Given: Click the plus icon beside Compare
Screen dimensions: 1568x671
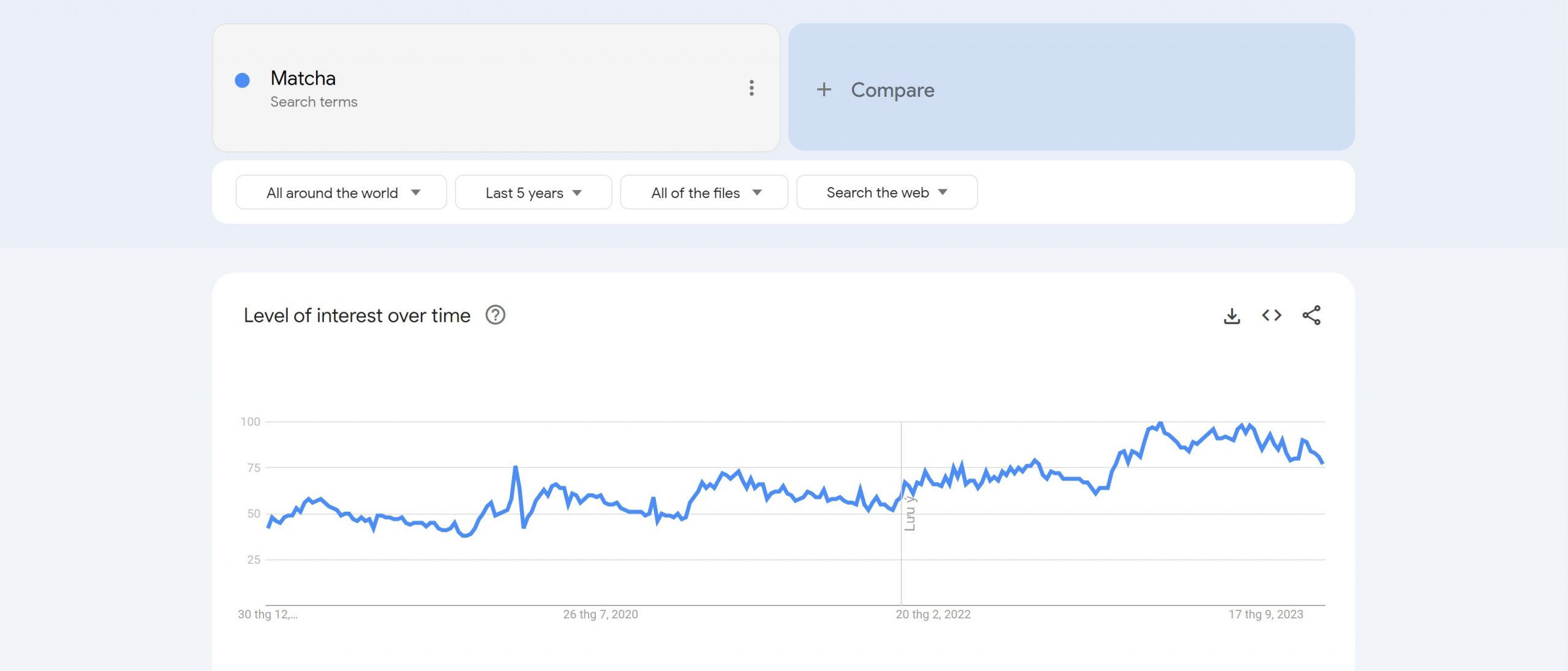Looking at the screenshot, I should coord(824,89).
